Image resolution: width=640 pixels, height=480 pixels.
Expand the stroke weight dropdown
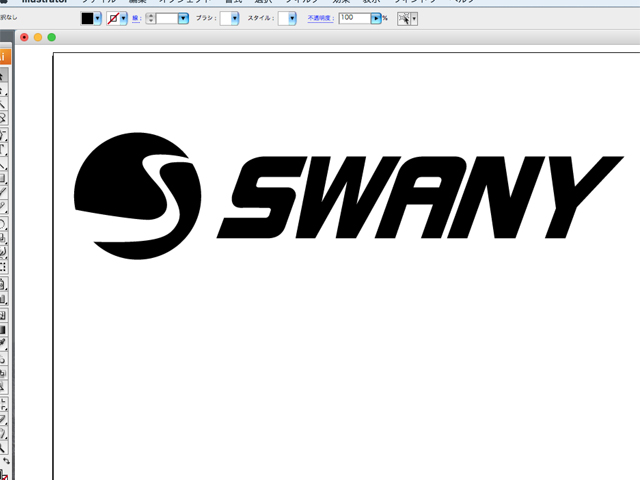coord(183,19)
